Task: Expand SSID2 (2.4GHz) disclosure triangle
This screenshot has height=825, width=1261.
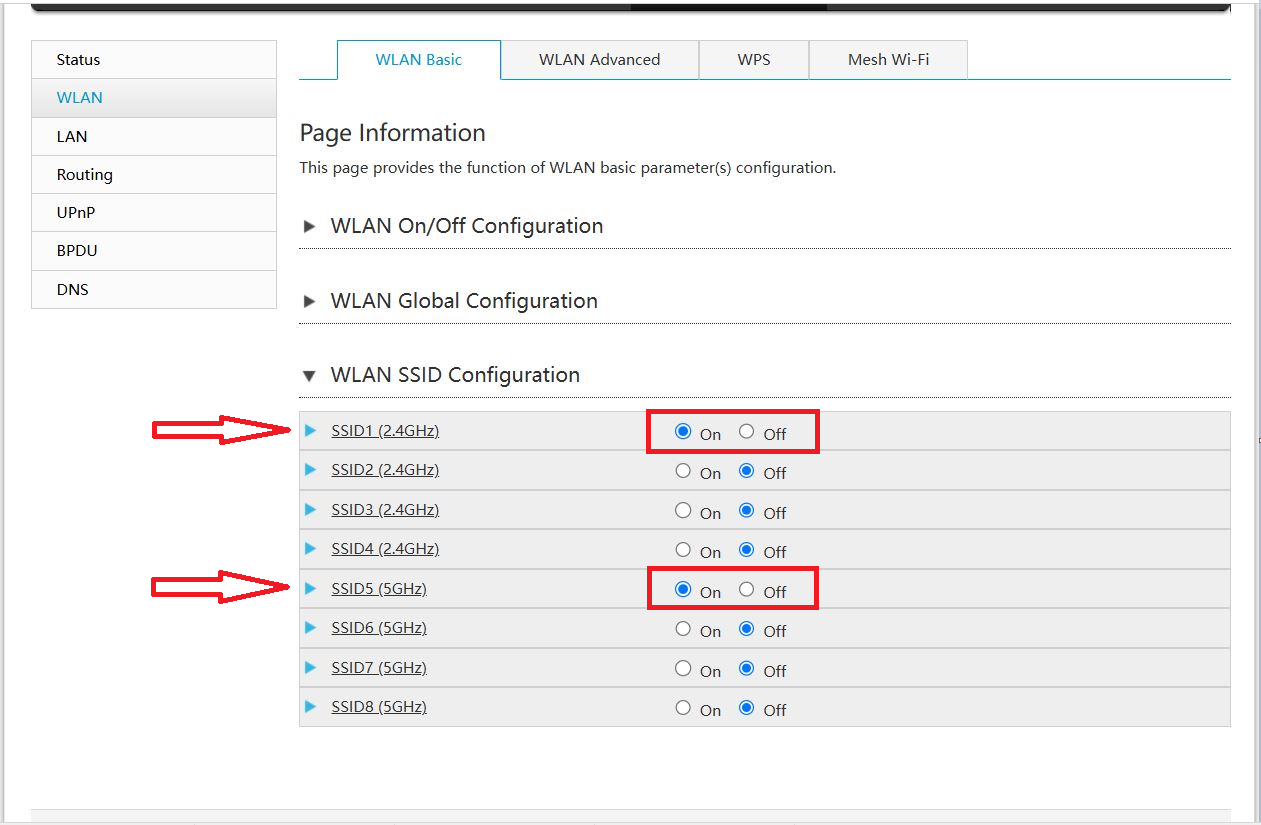Action: click(311, 470)
